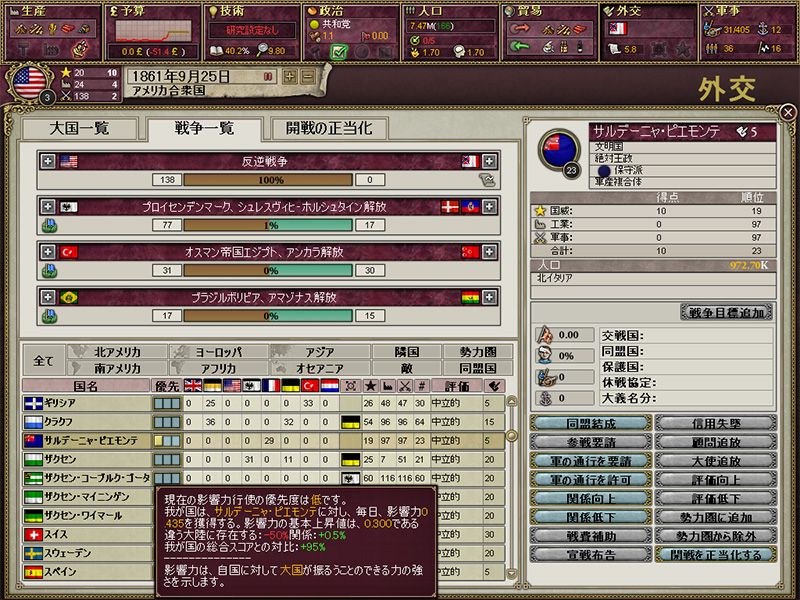Click join-war icon for Brazil–Bolivia war
The height and width of the screenshot is (600, 800).
coord(49,316)
